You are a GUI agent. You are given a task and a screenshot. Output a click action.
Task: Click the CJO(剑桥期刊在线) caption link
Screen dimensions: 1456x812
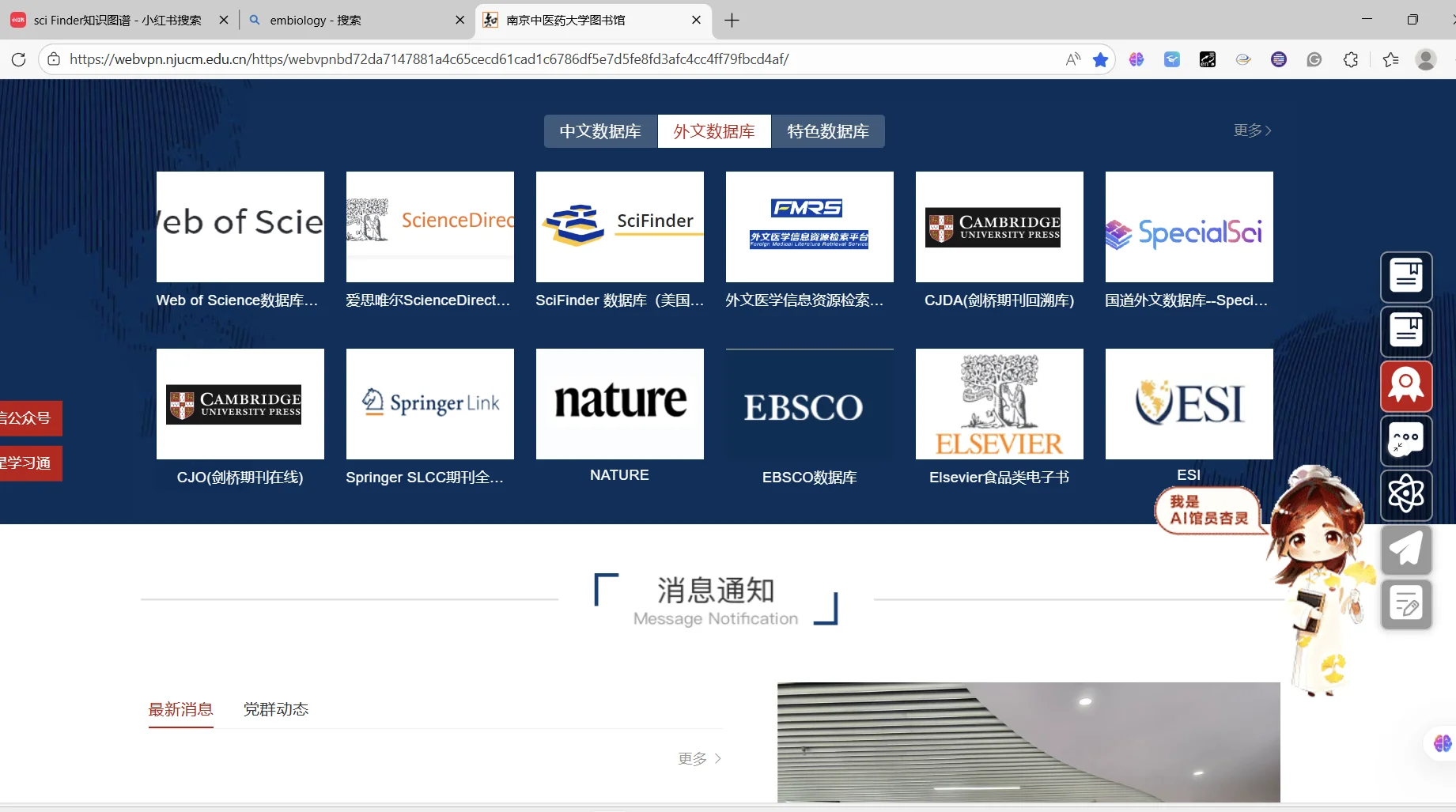(240, 478)
